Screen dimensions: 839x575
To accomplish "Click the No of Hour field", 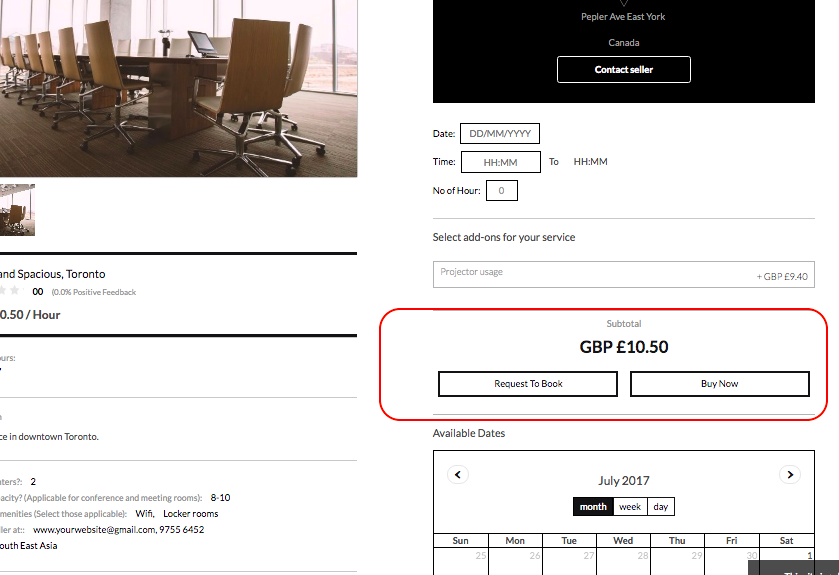I will point(501,190).
